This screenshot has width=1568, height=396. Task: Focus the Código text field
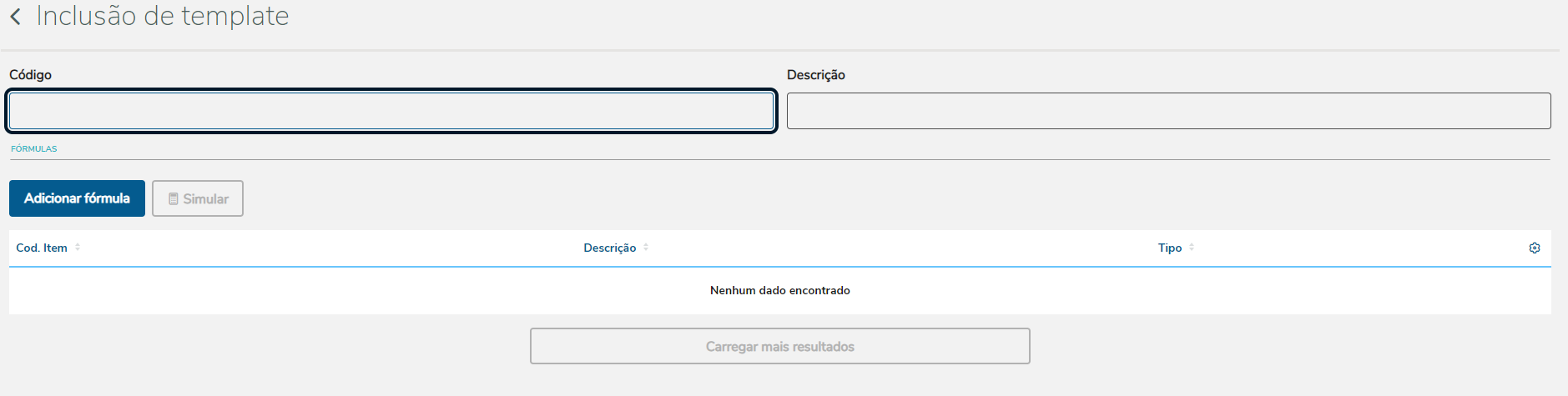click(391, 111)
